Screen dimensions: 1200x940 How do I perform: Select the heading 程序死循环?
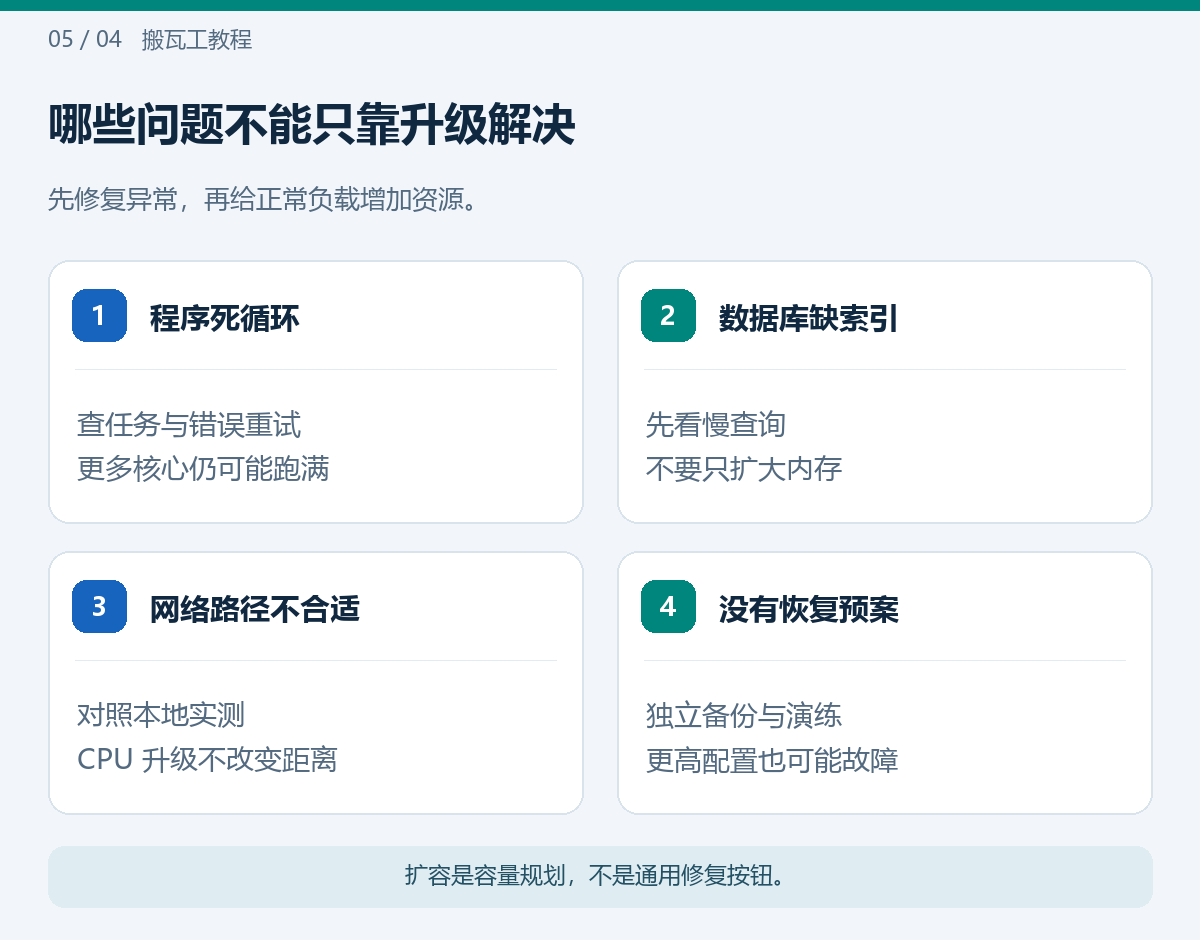[x=224, y=318]
